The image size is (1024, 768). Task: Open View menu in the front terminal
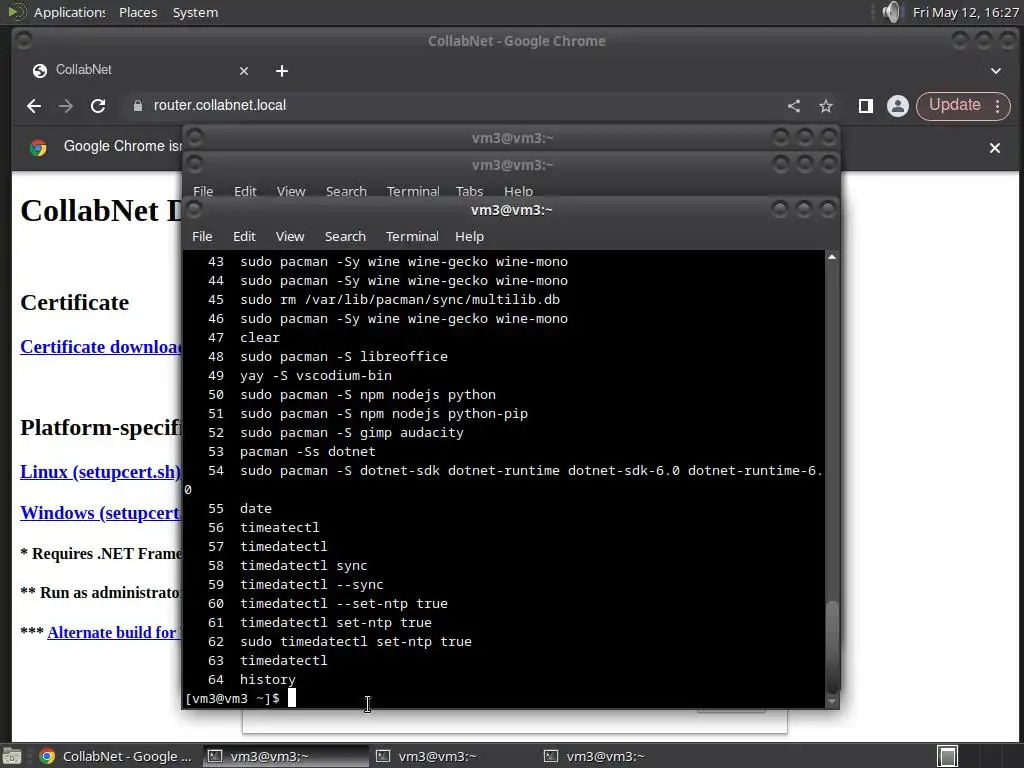tap(289, 236)
